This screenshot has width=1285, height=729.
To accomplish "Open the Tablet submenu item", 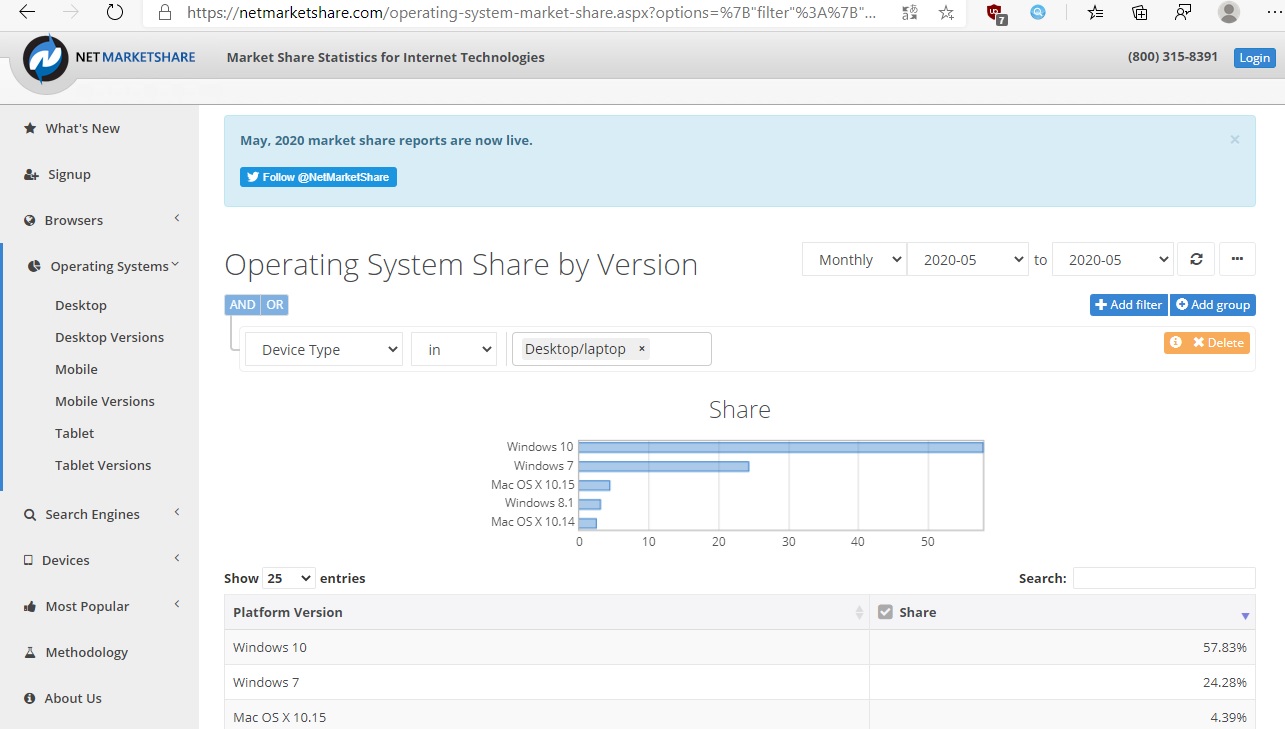I will coord(75,433).
